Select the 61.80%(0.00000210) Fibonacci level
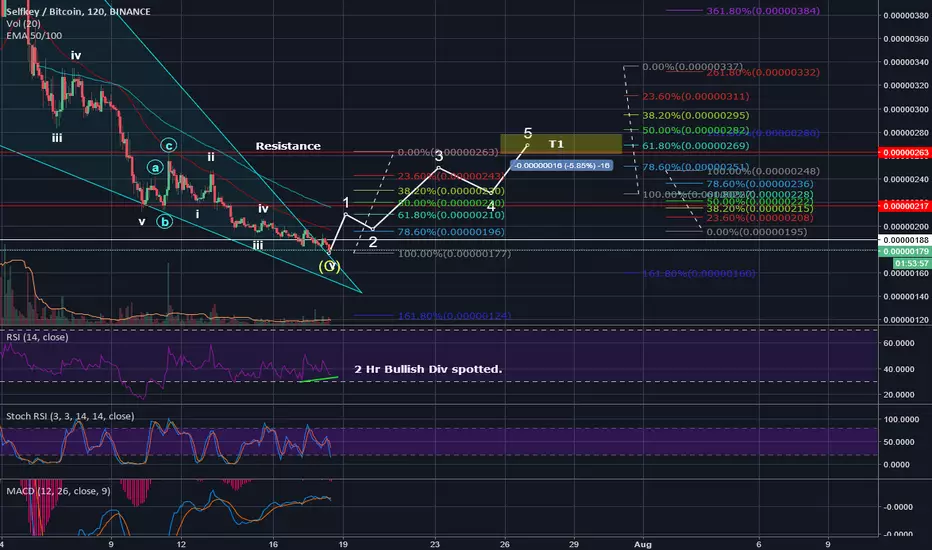The height and width of the screenshot is (550, 932). [x=451, y=215]
